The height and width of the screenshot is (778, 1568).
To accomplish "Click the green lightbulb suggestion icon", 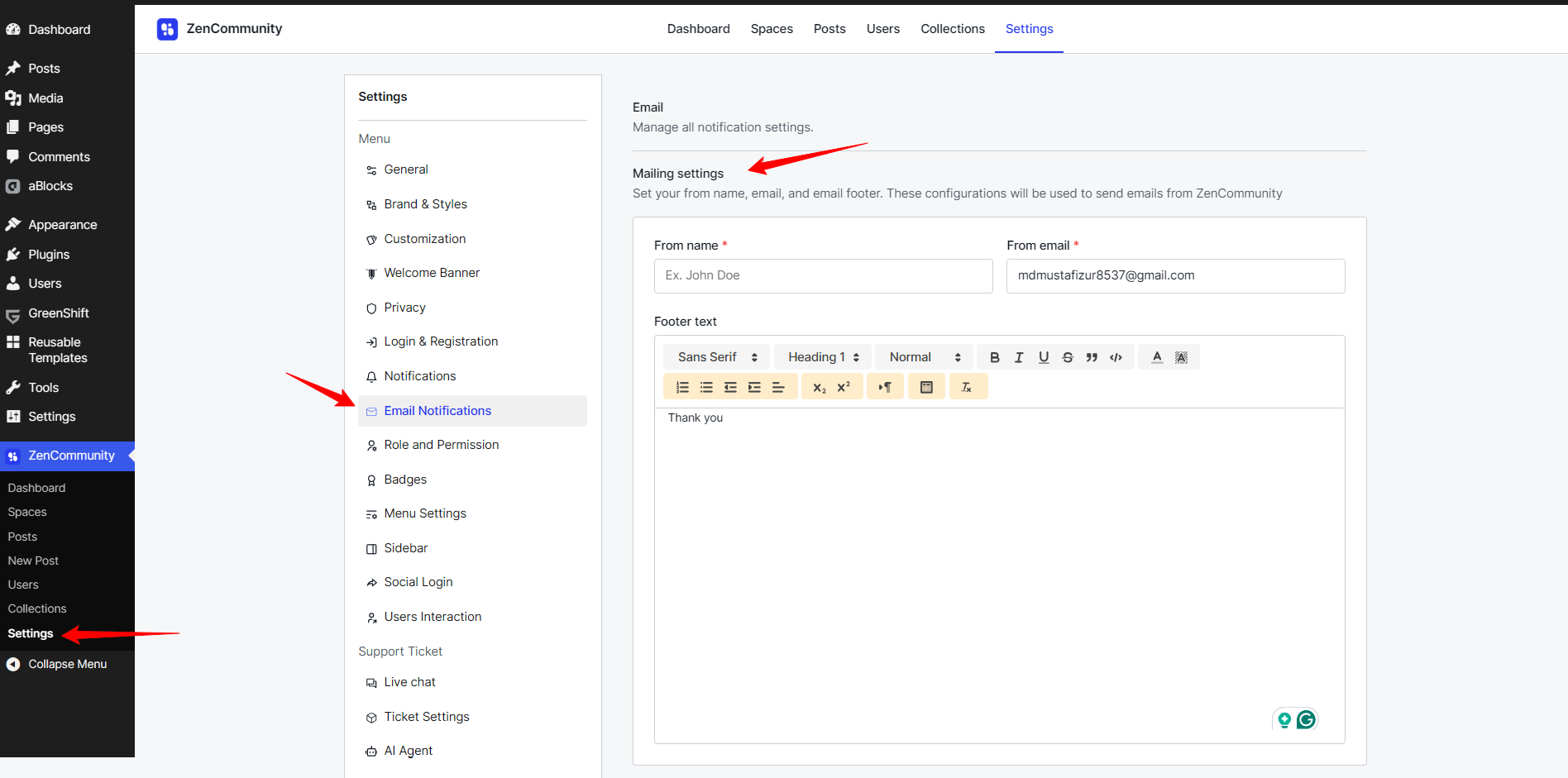I will (x=1284, y=720).
